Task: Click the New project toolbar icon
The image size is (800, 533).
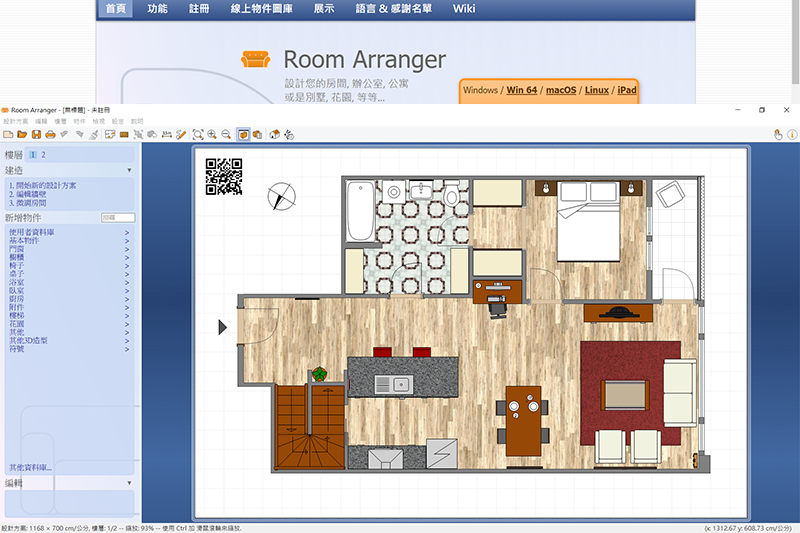Action: 8,135
